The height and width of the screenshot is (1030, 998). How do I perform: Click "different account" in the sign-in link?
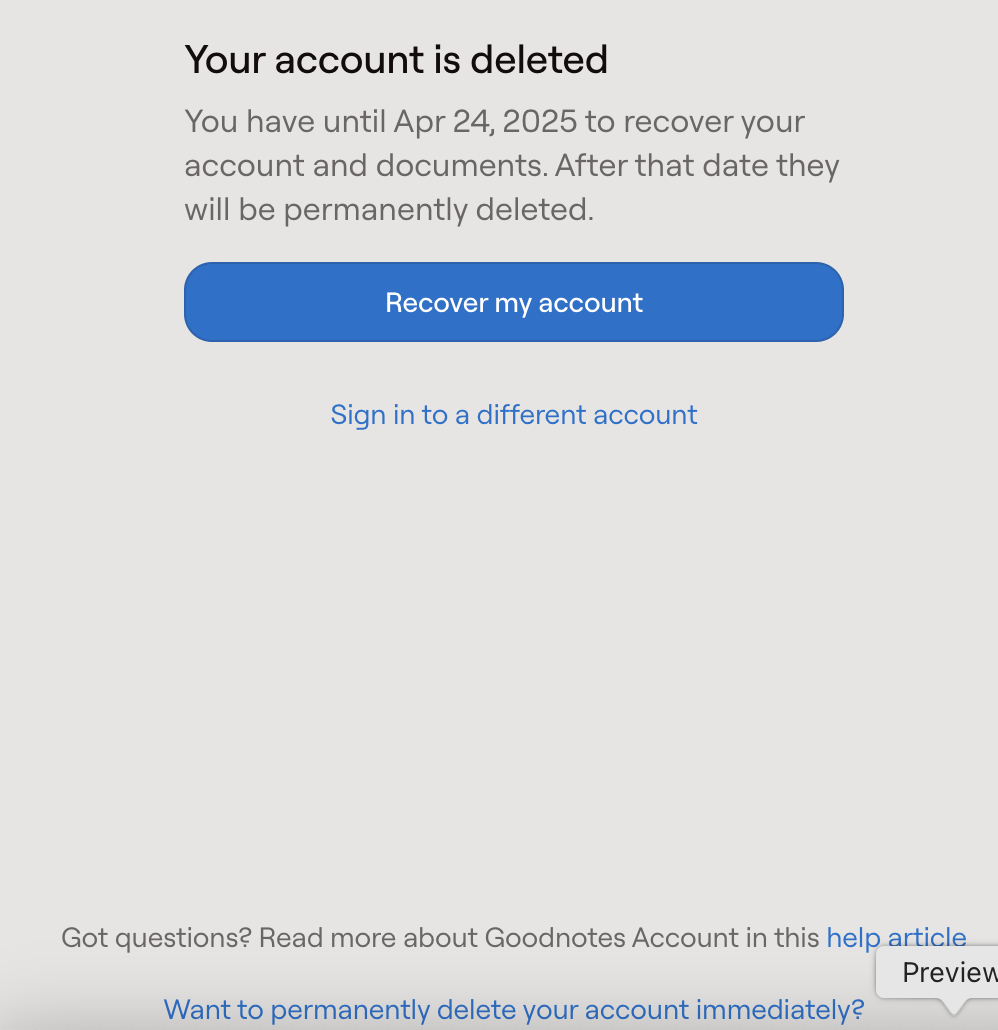[587, 414]
